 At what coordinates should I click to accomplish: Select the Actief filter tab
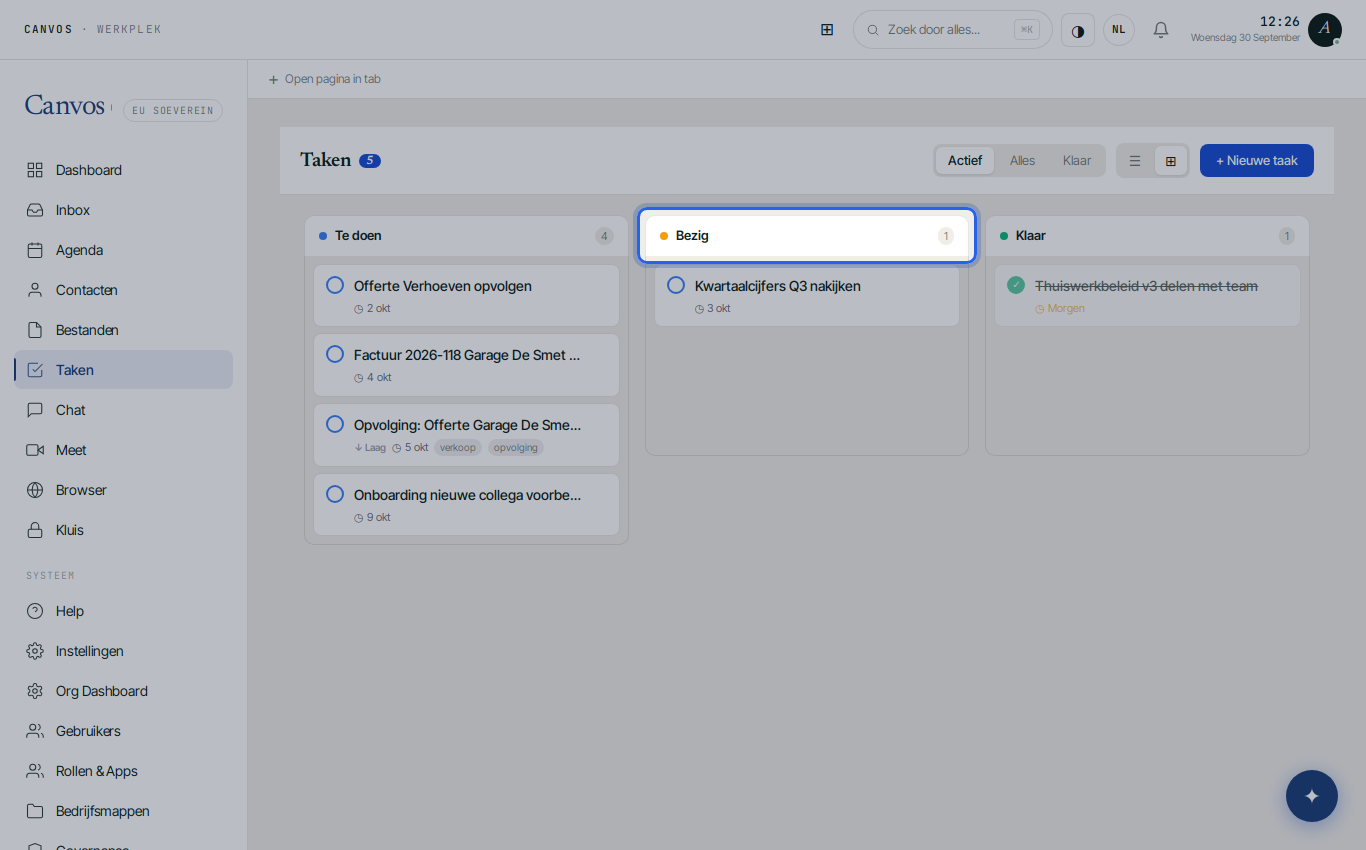pos(965,161)
